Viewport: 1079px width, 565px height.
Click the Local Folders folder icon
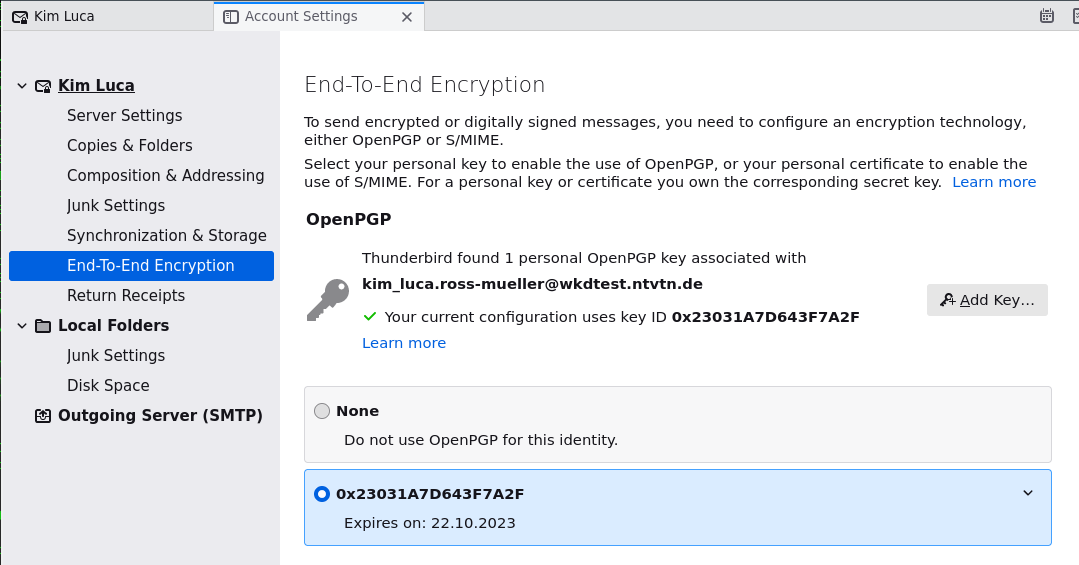(43, 326)
